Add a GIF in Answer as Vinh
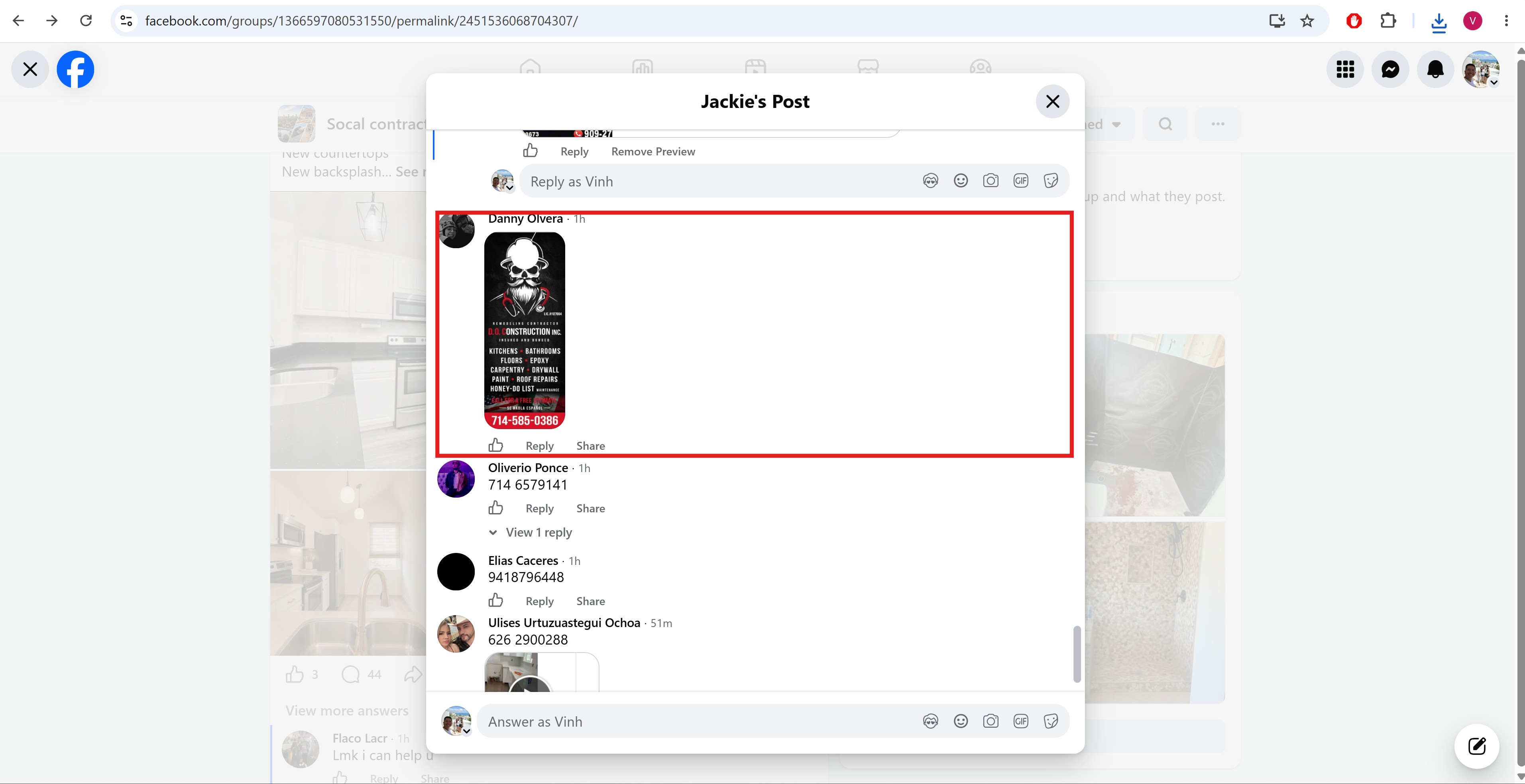The width and height of the screenshot is (1525, 784). [1021, 721]
